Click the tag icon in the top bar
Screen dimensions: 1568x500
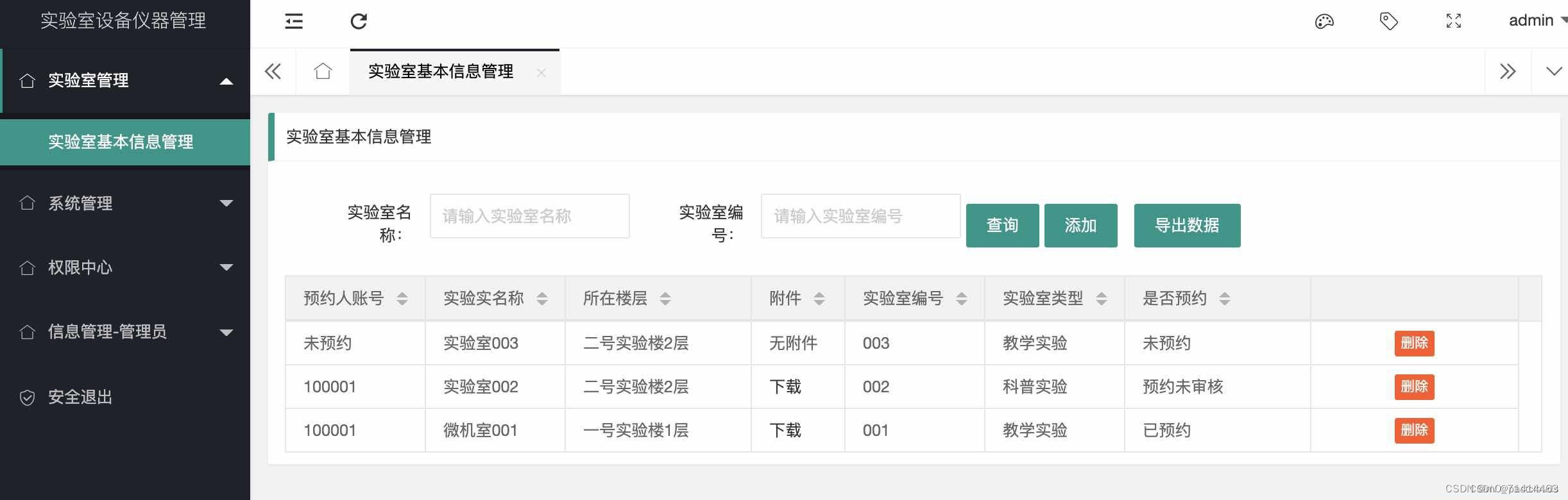(x=1388, y=21)
